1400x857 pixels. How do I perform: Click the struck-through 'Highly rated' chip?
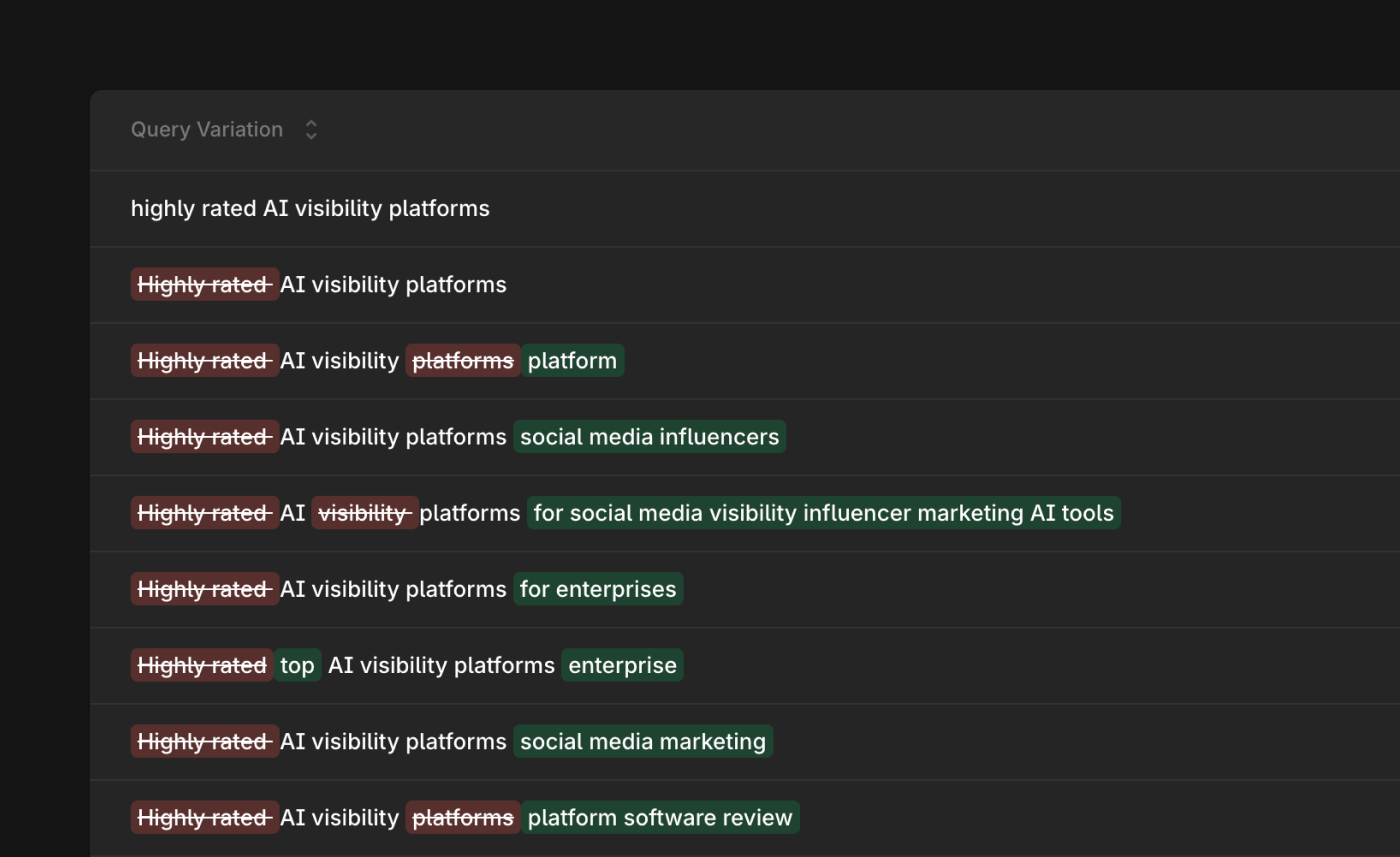[204, 284]
